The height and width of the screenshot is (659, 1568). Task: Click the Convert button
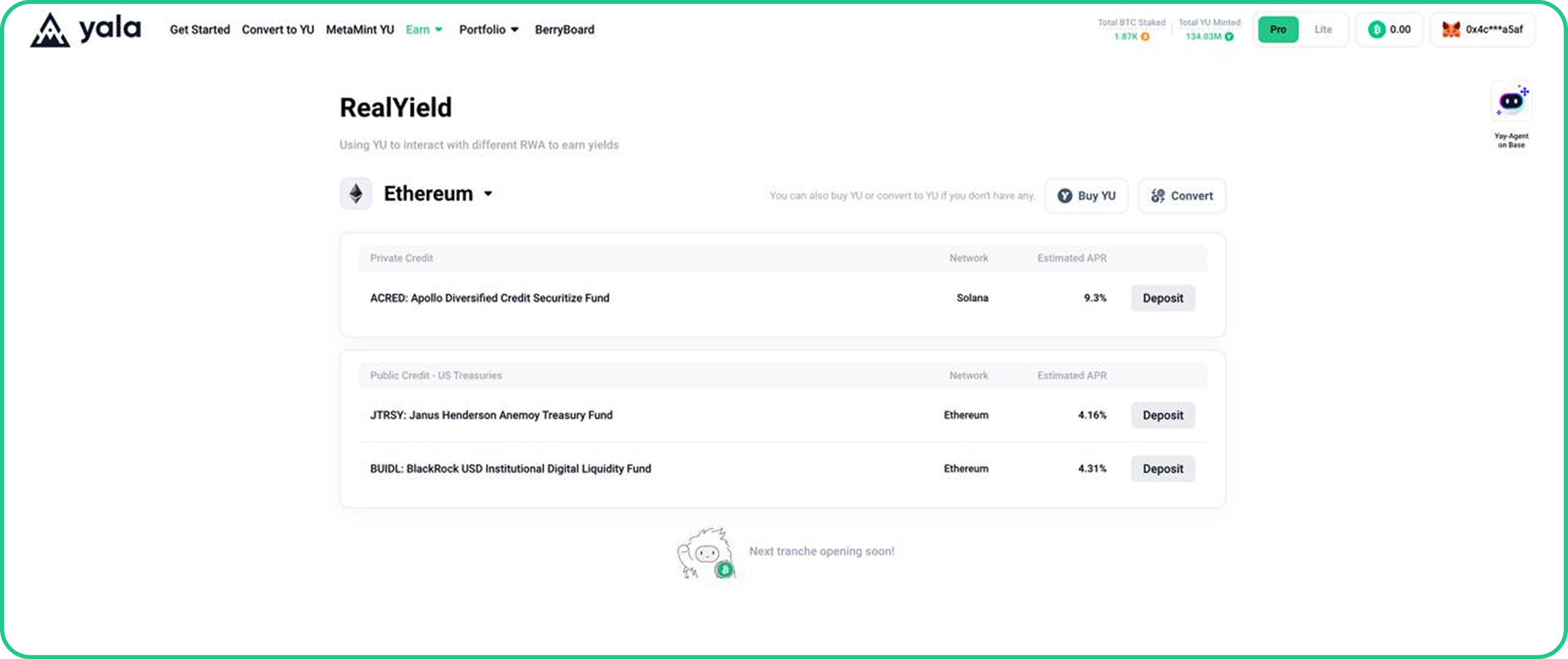1182,196
